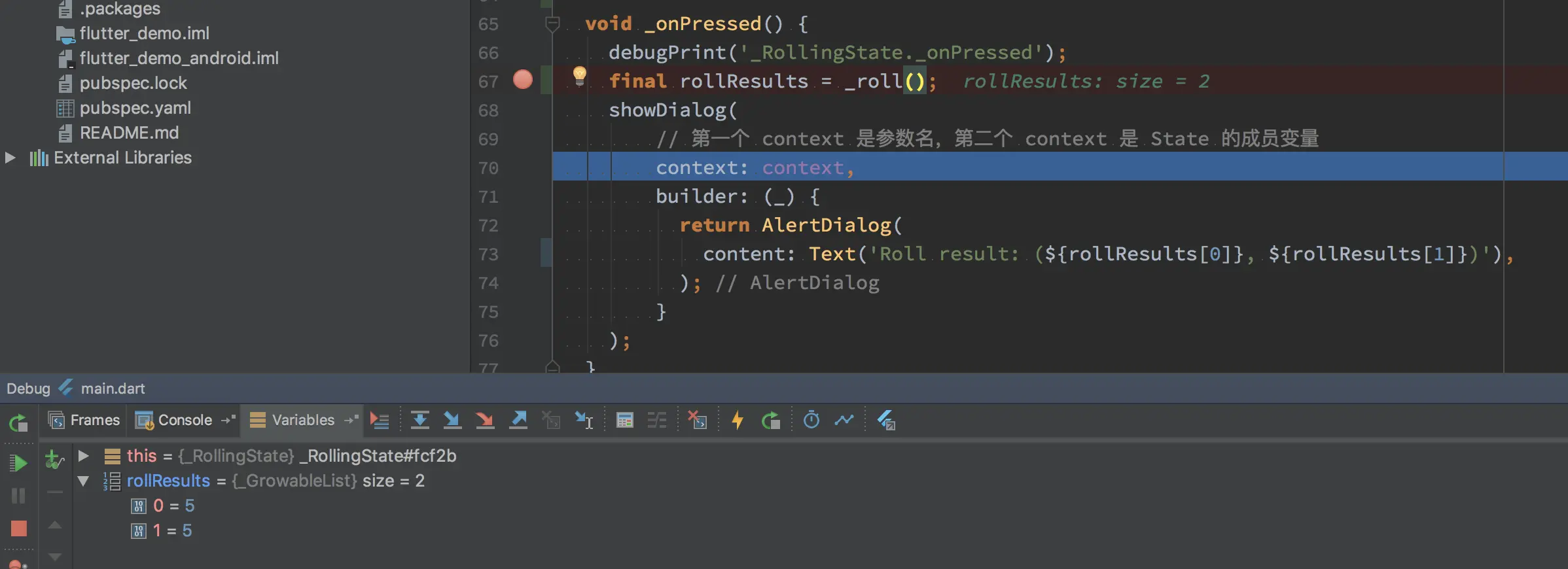This screenshot has height=569, width=1568.
Task: Add new watch with plus-glasses icon
Action: click(x=54, y=460)
